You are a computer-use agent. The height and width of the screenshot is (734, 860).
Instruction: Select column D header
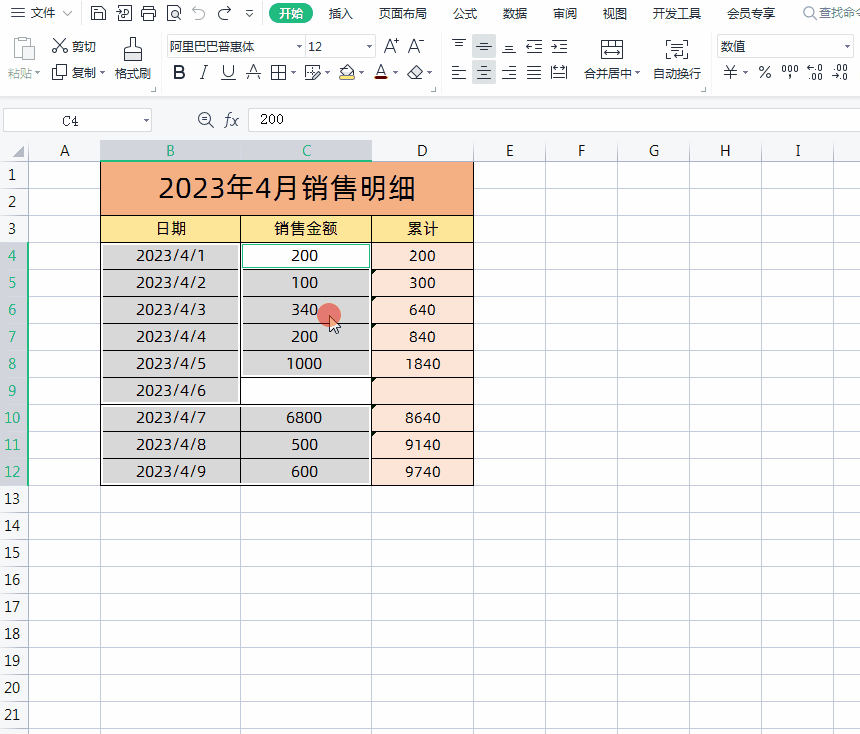click(x=422, y=151)
